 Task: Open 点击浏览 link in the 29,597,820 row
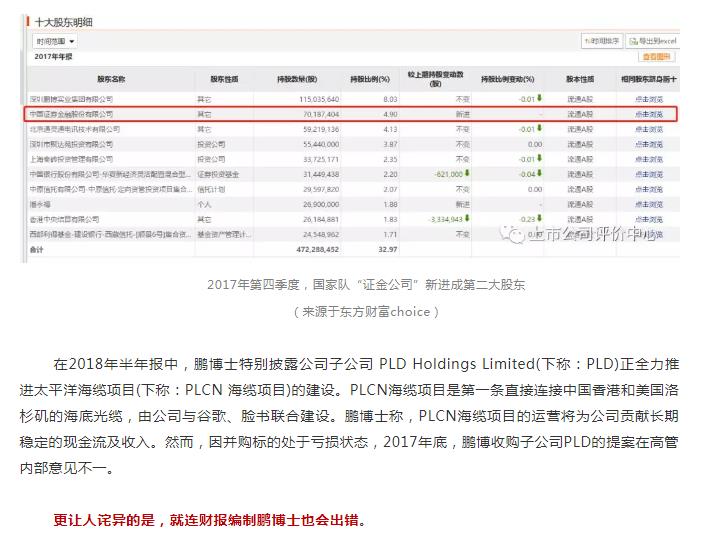[649, 189]
